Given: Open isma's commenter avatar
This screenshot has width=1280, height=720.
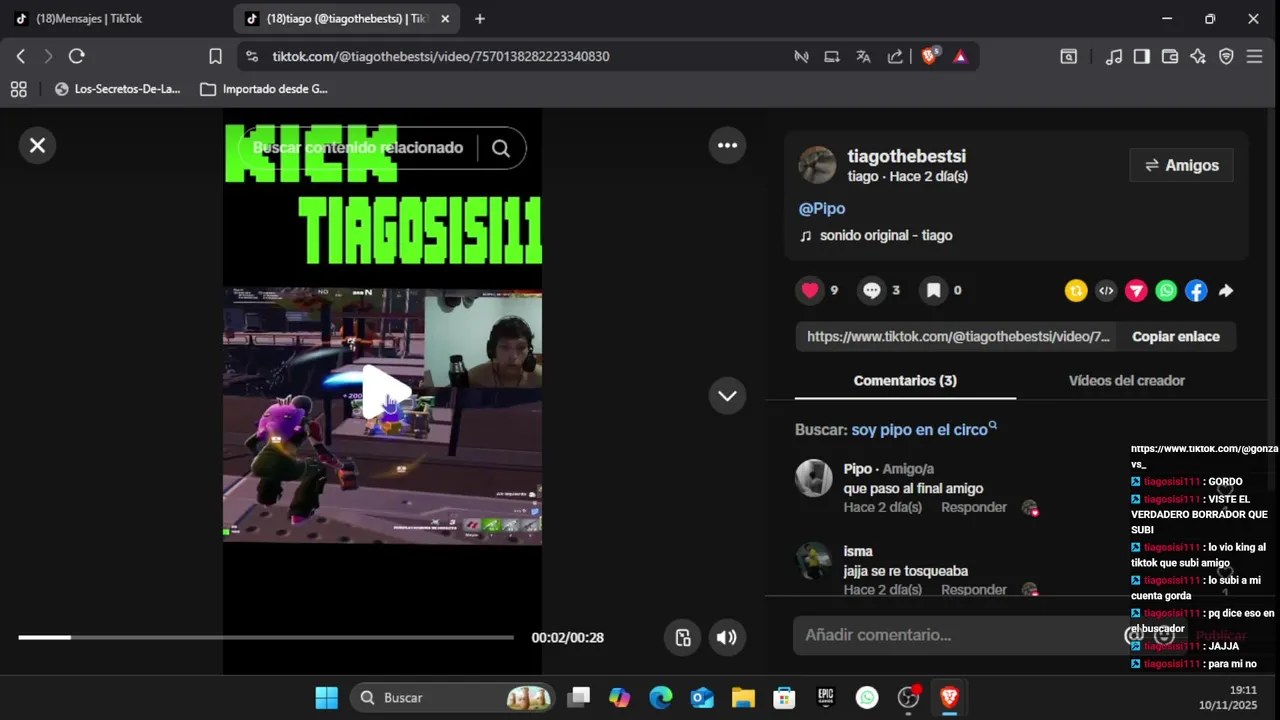Looking at the screenshot, I should (814, 560).
